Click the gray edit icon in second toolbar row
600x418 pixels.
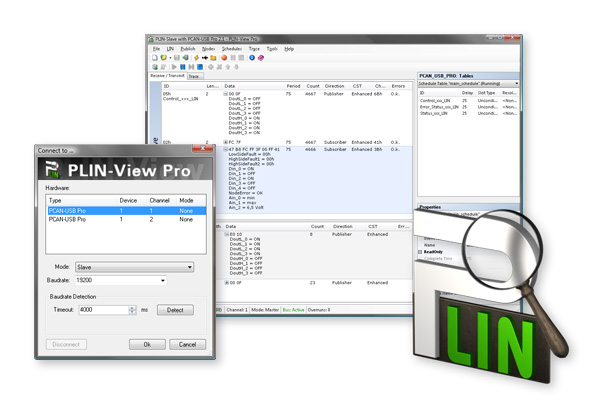pyautogui.click(x=163, y=67)
